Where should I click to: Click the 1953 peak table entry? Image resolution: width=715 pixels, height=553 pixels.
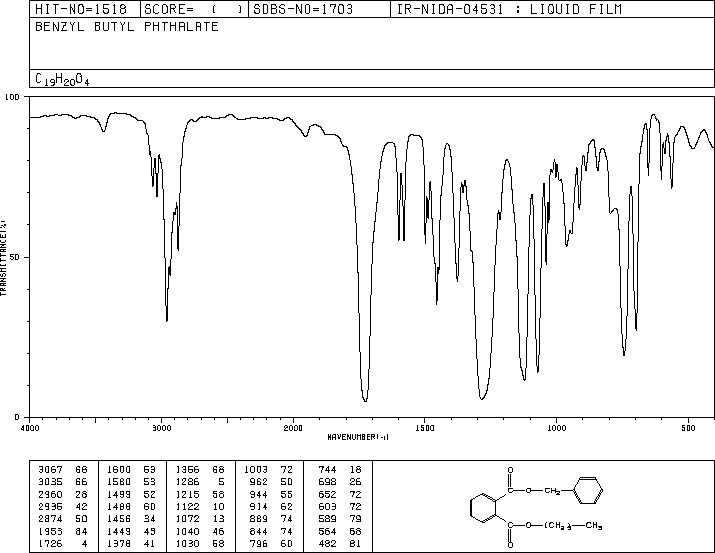(63, 531)
